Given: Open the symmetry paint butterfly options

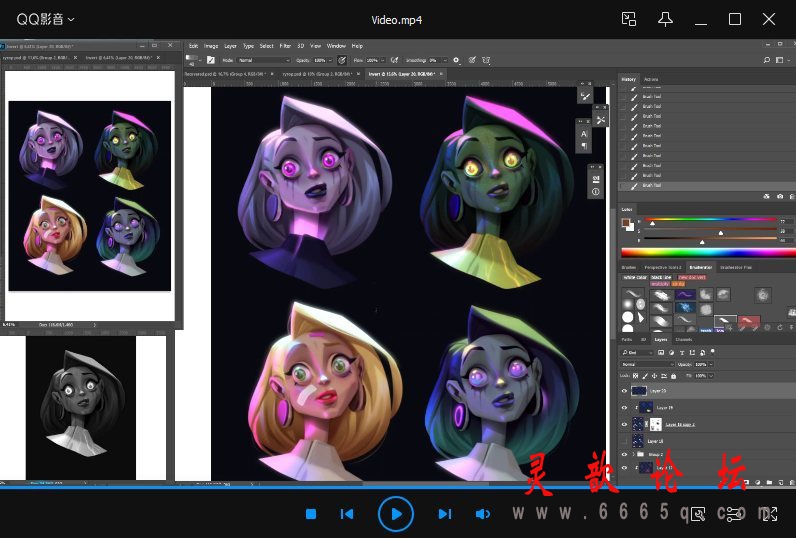Looking at the screenshot, I should pyautogui.click(x=486, y=60).
